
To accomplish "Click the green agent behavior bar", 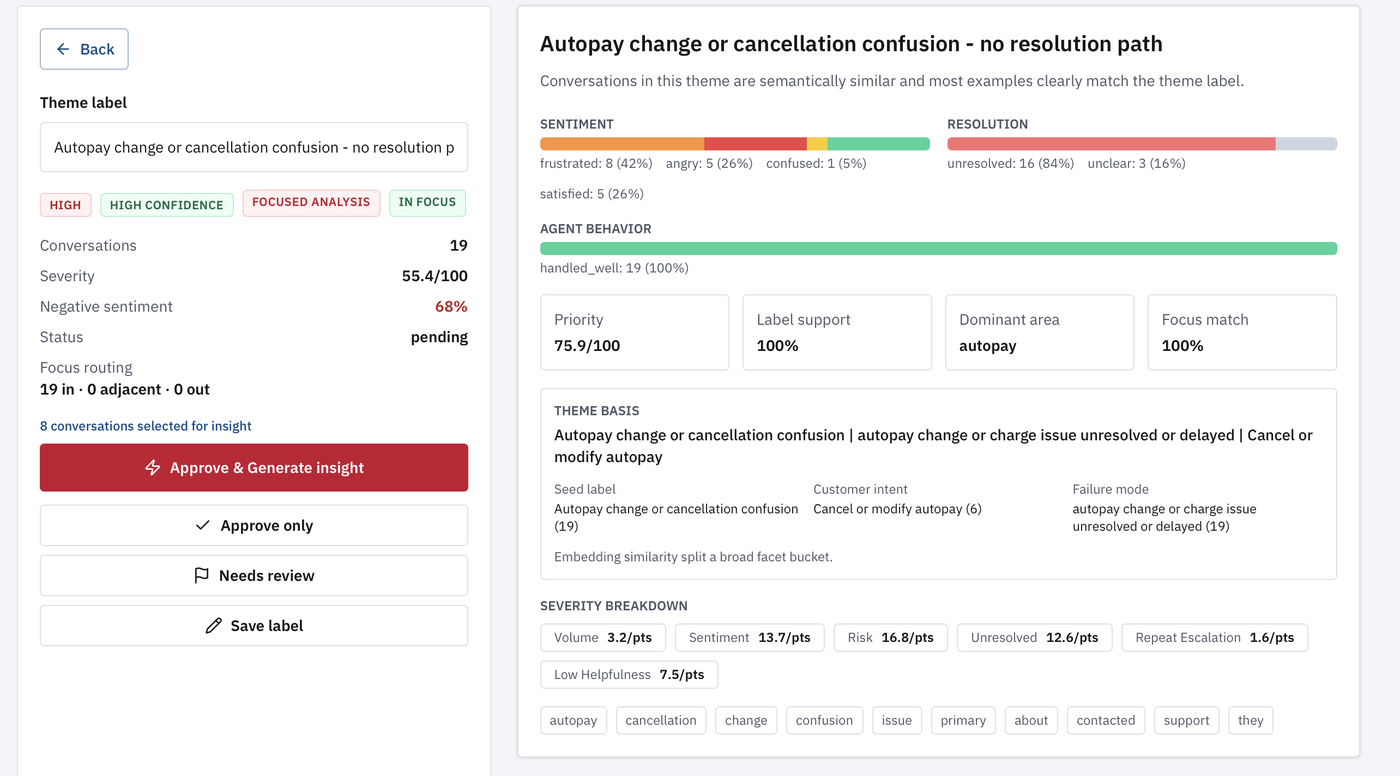I will (938, 248).
